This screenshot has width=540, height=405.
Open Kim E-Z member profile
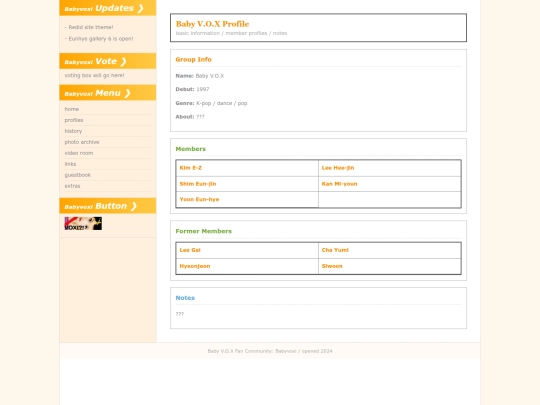(x=190, y=168)
